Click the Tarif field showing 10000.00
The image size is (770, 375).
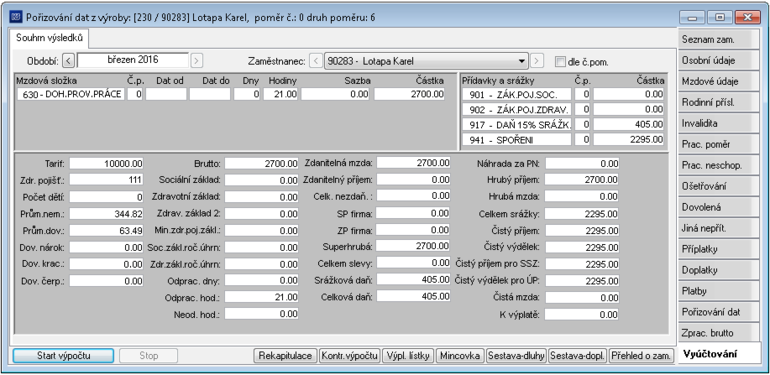(x=107, y=163)
